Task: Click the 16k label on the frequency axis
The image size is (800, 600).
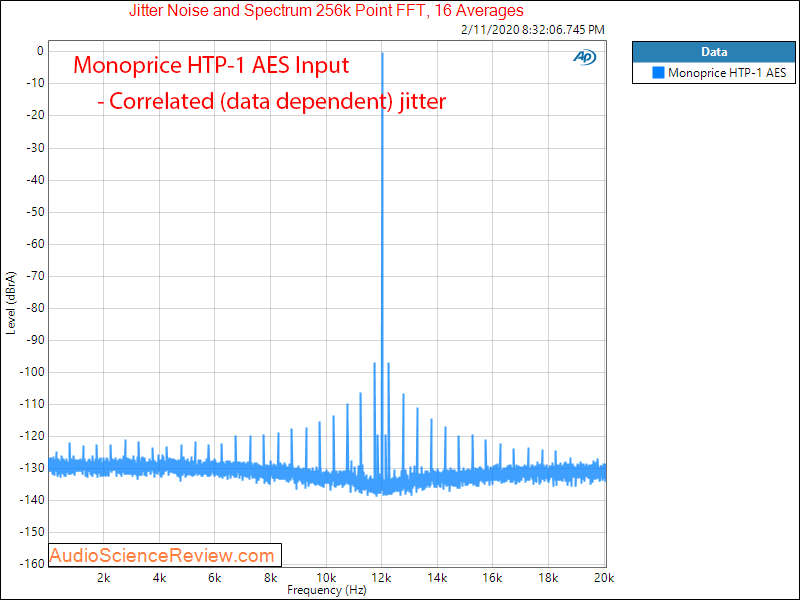Action: 492,578
